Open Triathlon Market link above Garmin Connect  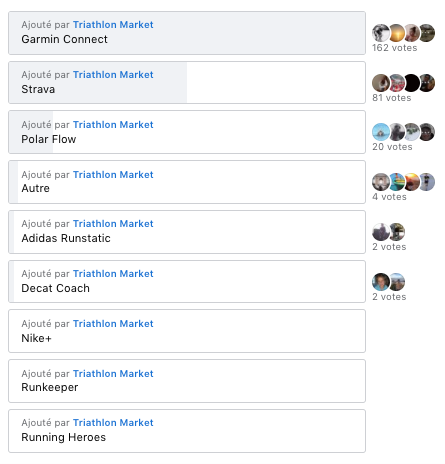click(x=113, y=25)
